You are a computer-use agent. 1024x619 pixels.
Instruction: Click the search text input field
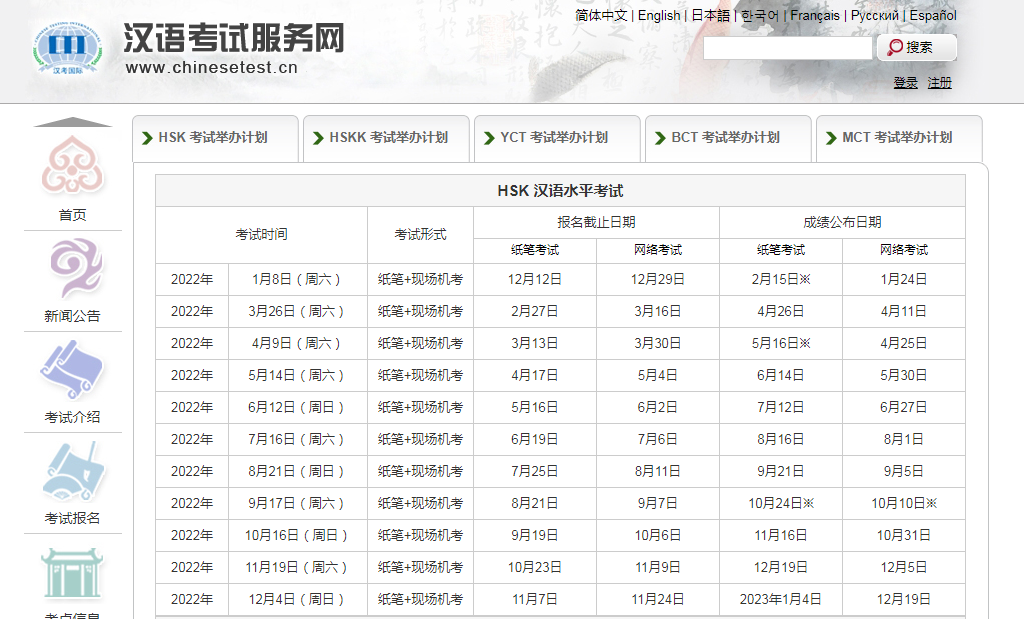(787, 48)
